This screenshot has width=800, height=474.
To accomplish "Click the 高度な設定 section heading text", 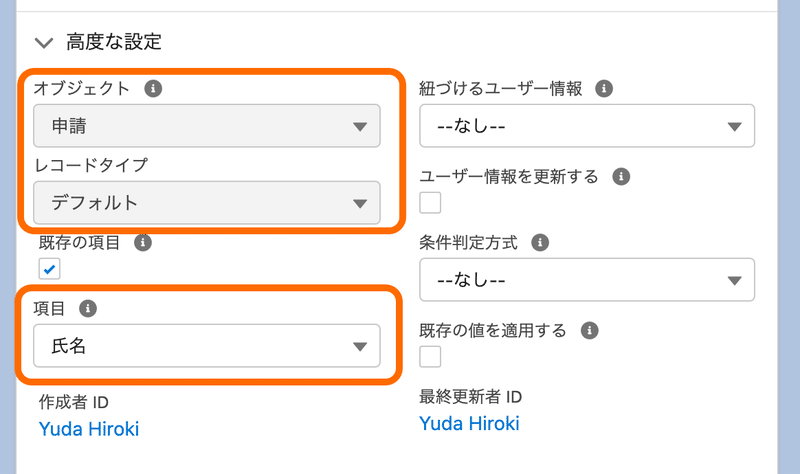I will (114, 42).
